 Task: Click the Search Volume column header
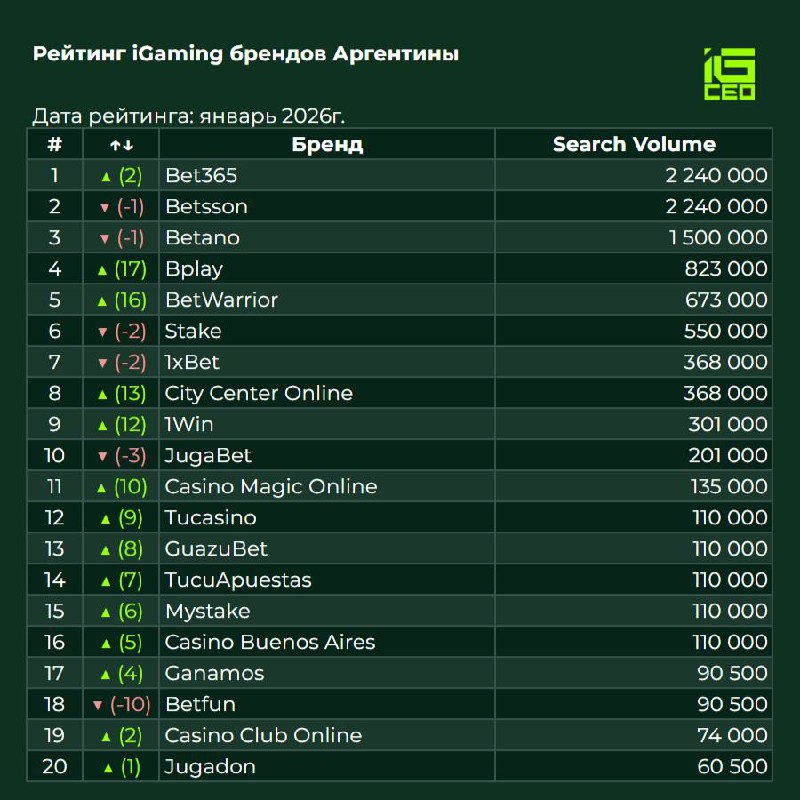coord(634,144)
